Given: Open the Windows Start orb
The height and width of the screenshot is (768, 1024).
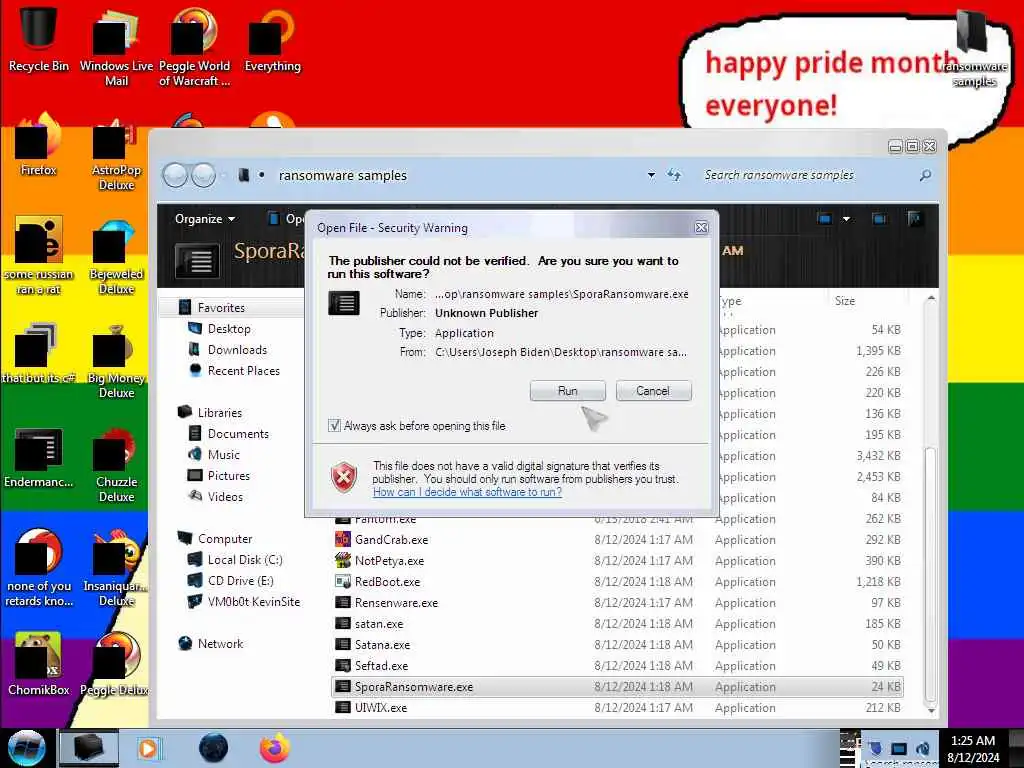Looking at the screenshot, I should pos(26,748).
